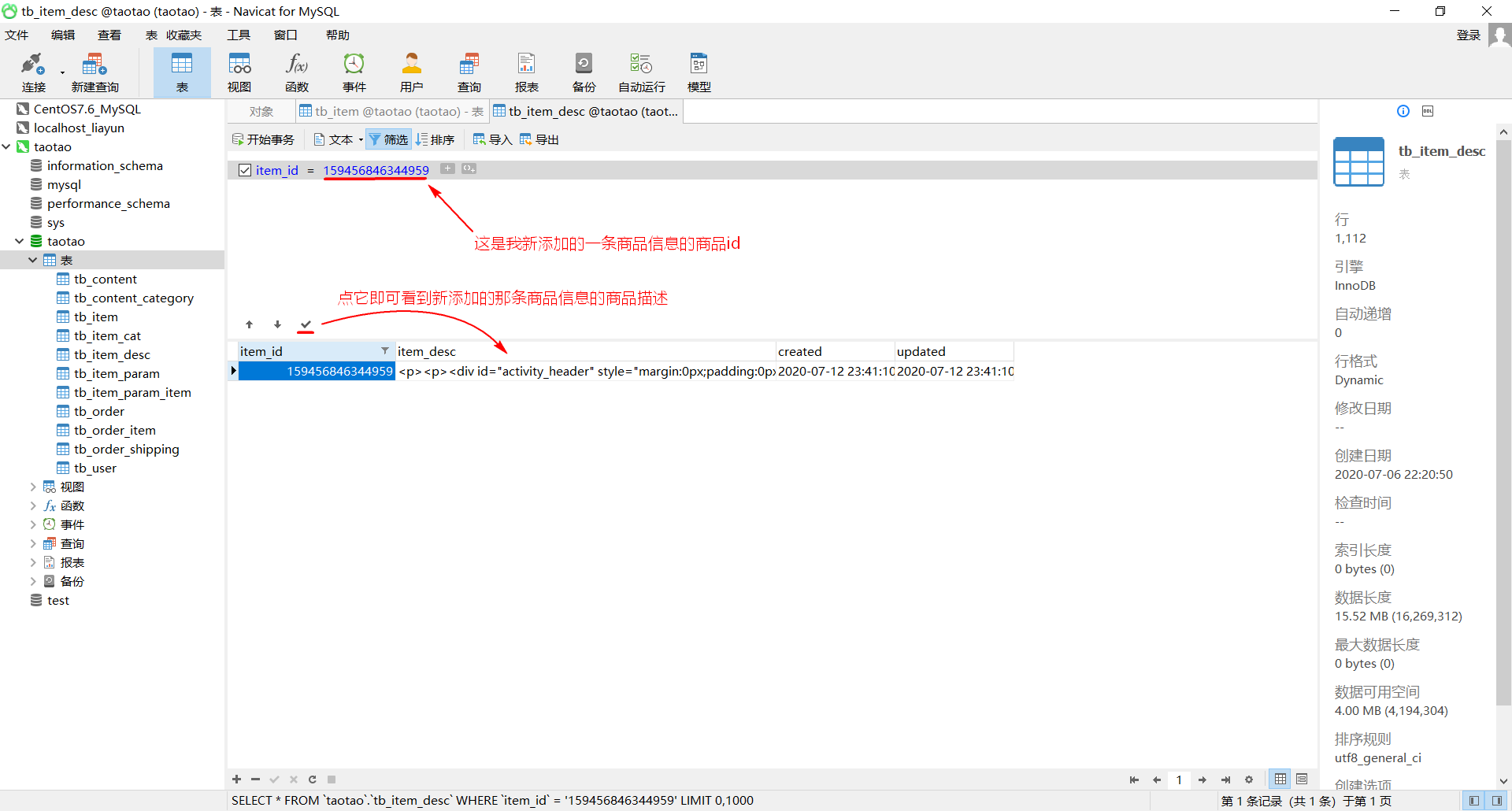This screenshot has height=811, width=1512.
Task: Go to the first page of records
Action: 1134,780
